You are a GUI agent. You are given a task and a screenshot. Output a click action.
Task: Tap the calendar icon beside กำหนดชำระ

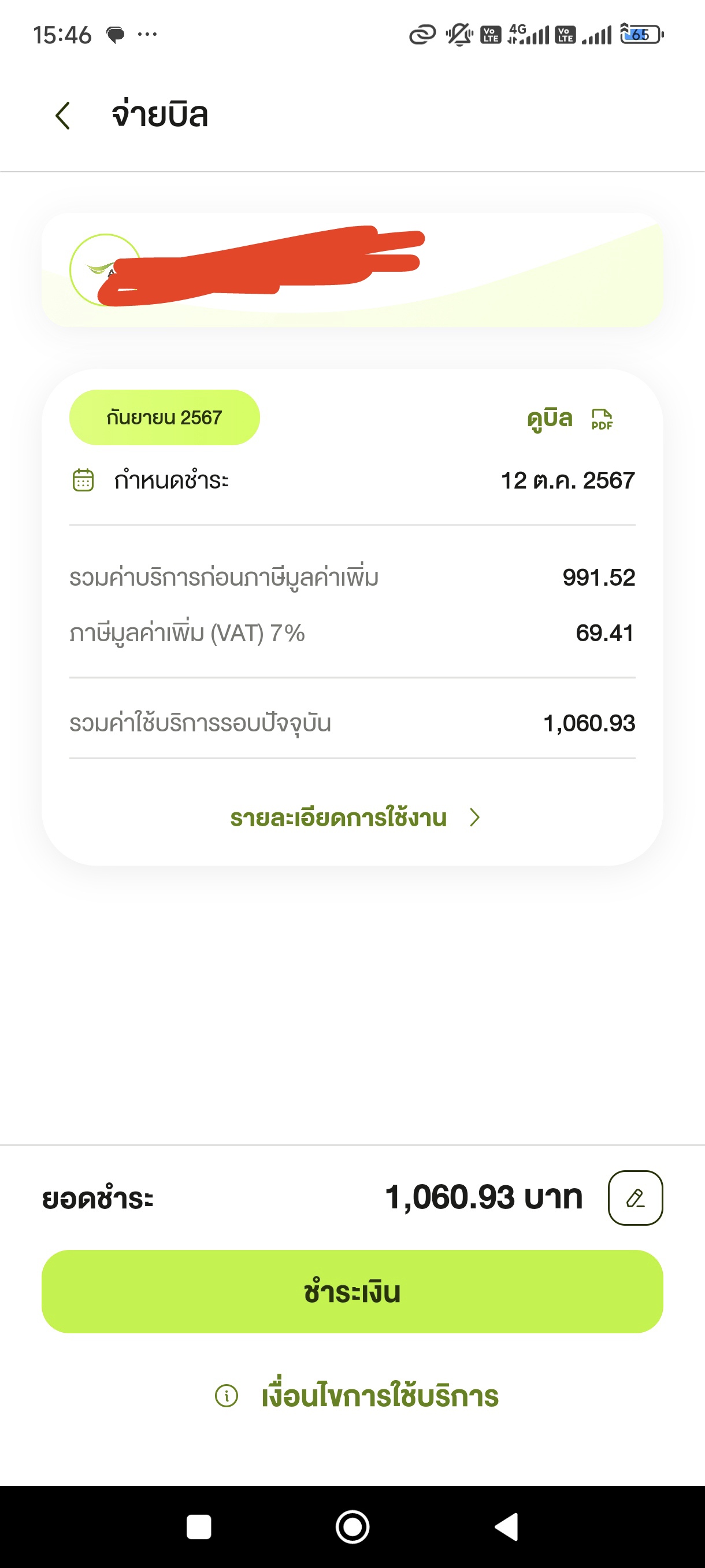(x=83, y=480)
